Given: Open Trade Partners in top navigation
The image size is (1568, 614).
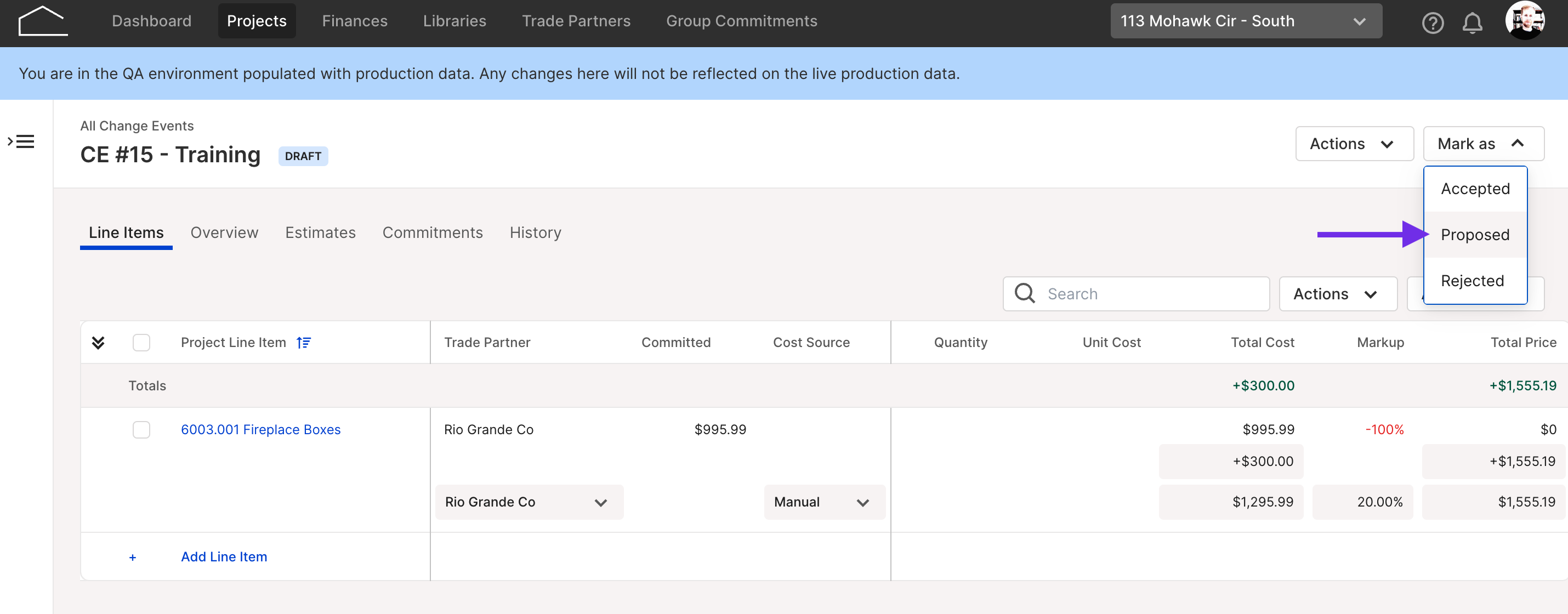Looking at the screenshot, I should click(x=576, y=21).
